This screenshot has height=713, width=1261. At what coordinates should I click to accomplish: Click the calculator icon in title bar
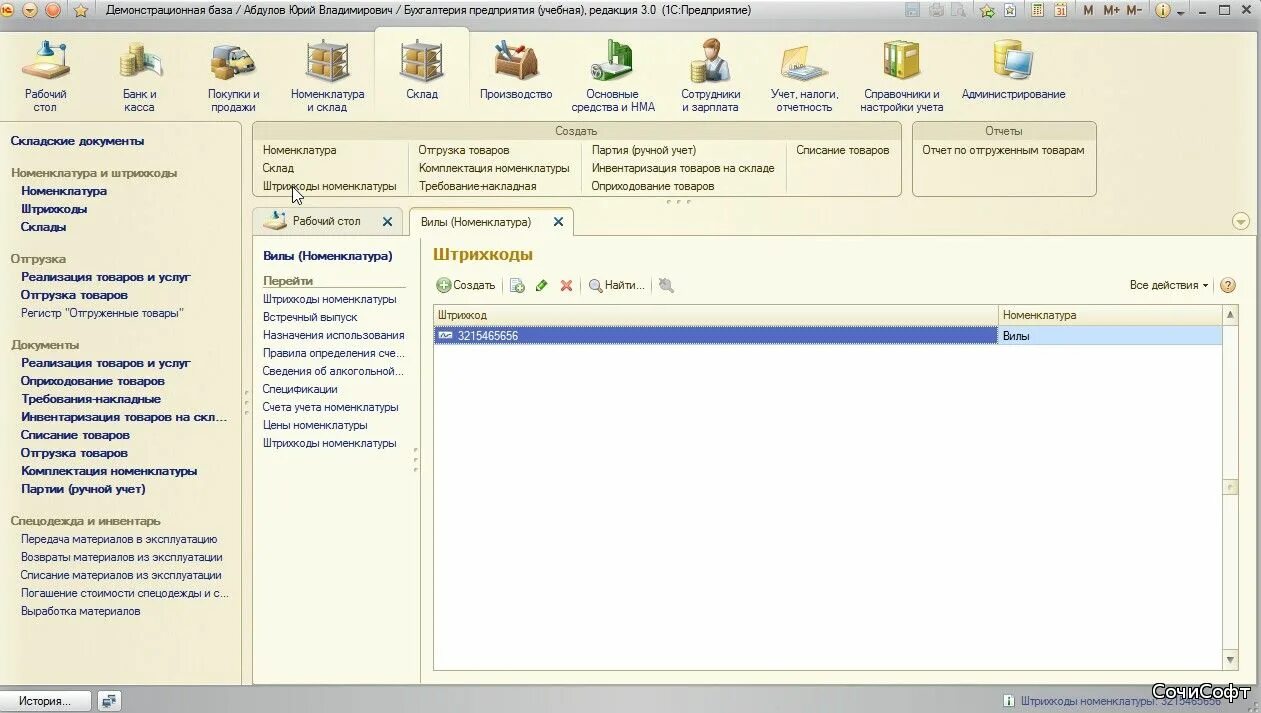coord(1038,10)
